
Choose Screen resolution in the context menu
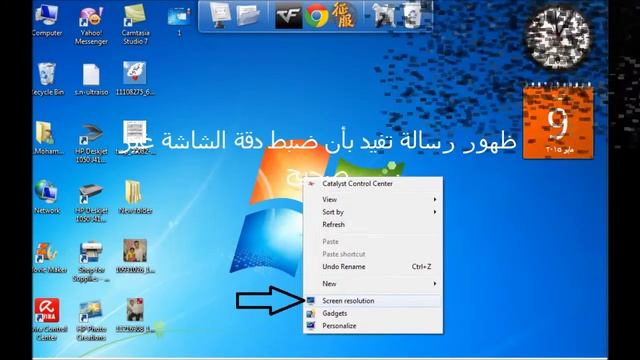click(373, 301)
